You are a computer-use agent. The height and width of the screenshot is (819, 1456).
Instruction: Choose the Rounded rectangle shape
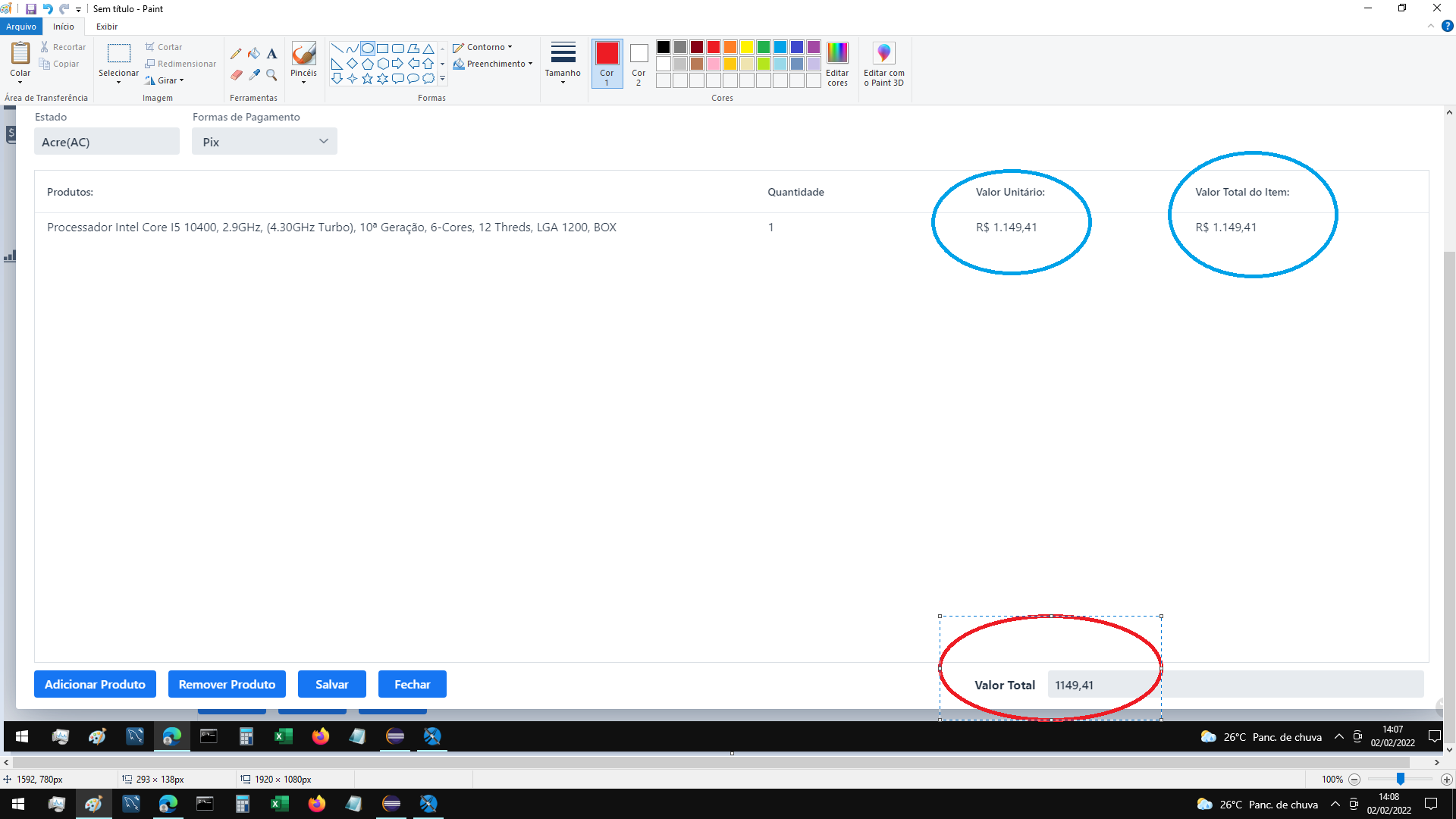point(397,49)
